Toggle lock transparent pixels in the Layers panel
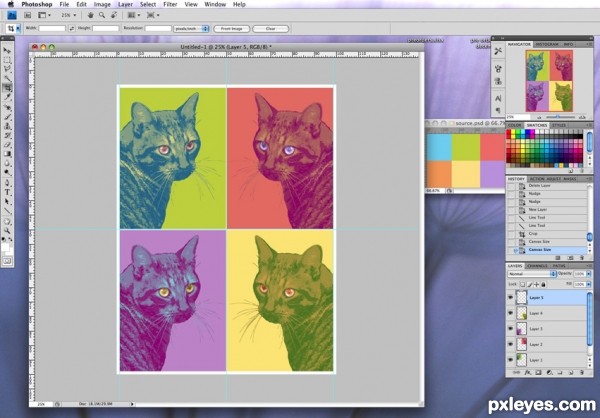Viewport: 600px width, 418px height. tap(523, 284)
